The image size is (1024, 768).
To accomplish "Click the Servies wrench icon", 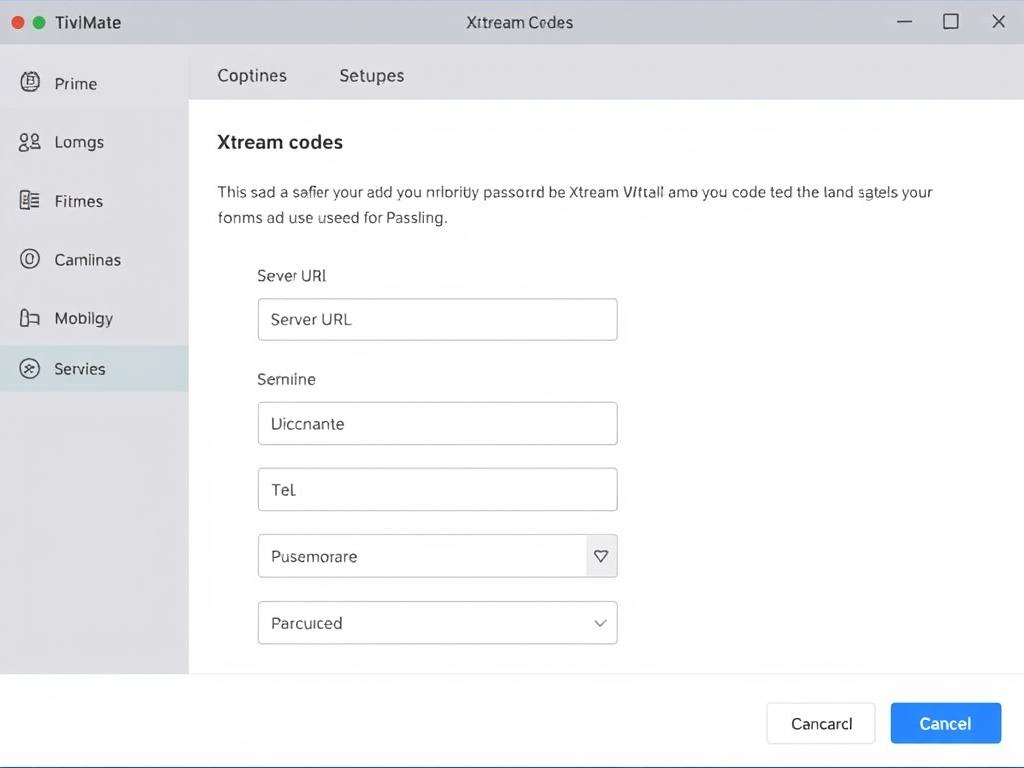I will (28, 368).
